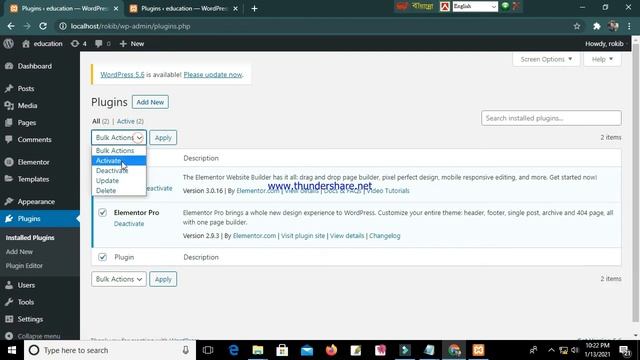
Task: Click the Posts pushpin icon
Action: point(9,89)
